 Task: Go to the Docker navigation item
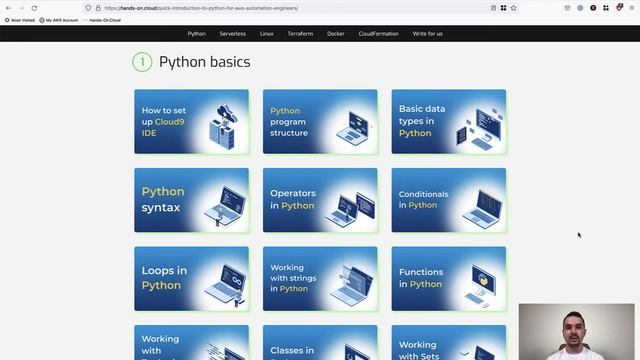click(x=336, y=34)
